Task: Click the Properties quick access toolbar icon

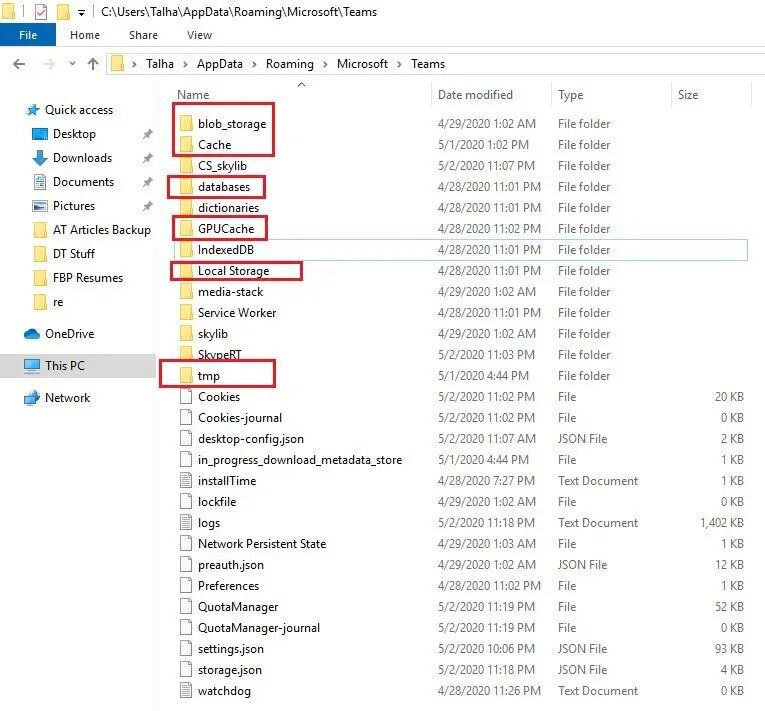Action: (41, 12)
